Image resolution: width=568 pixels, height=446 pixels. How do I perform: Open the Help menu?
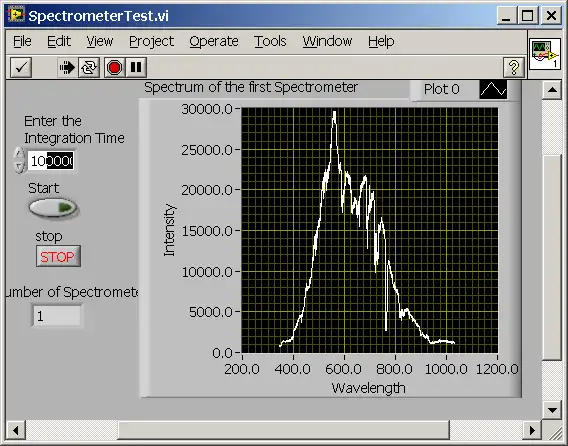pos(381,41)
